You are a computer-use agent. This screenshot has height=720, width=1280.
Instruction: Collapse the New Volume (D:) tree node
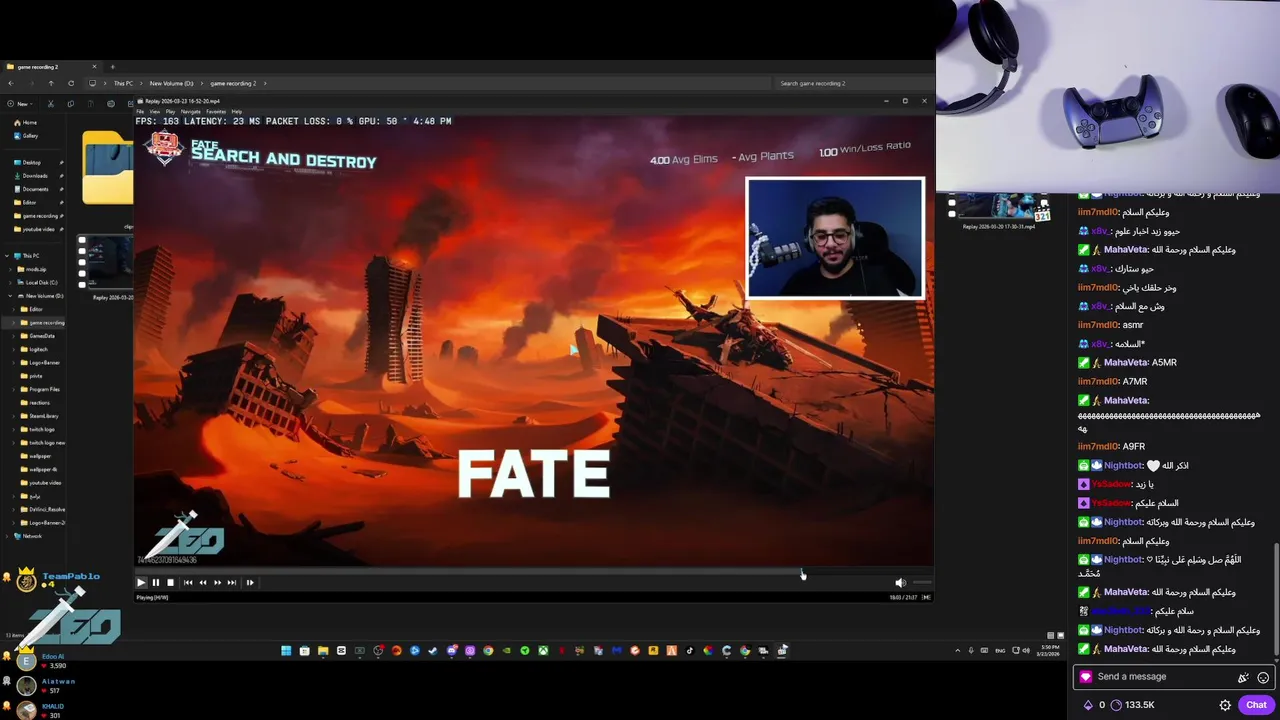click(10, 296)
